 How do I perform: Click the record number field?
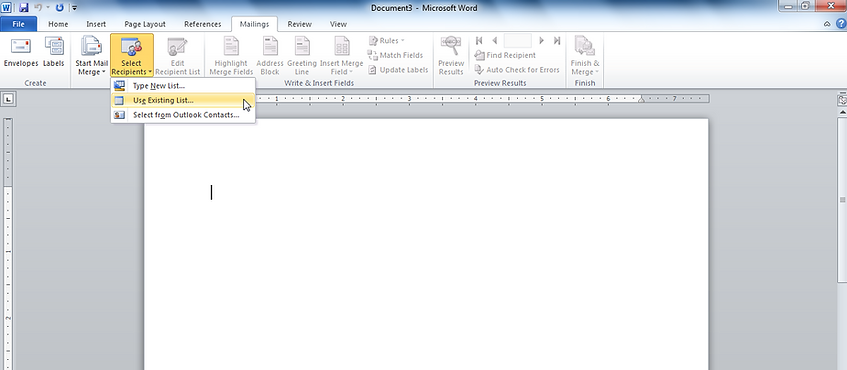(x=517, y=41)
